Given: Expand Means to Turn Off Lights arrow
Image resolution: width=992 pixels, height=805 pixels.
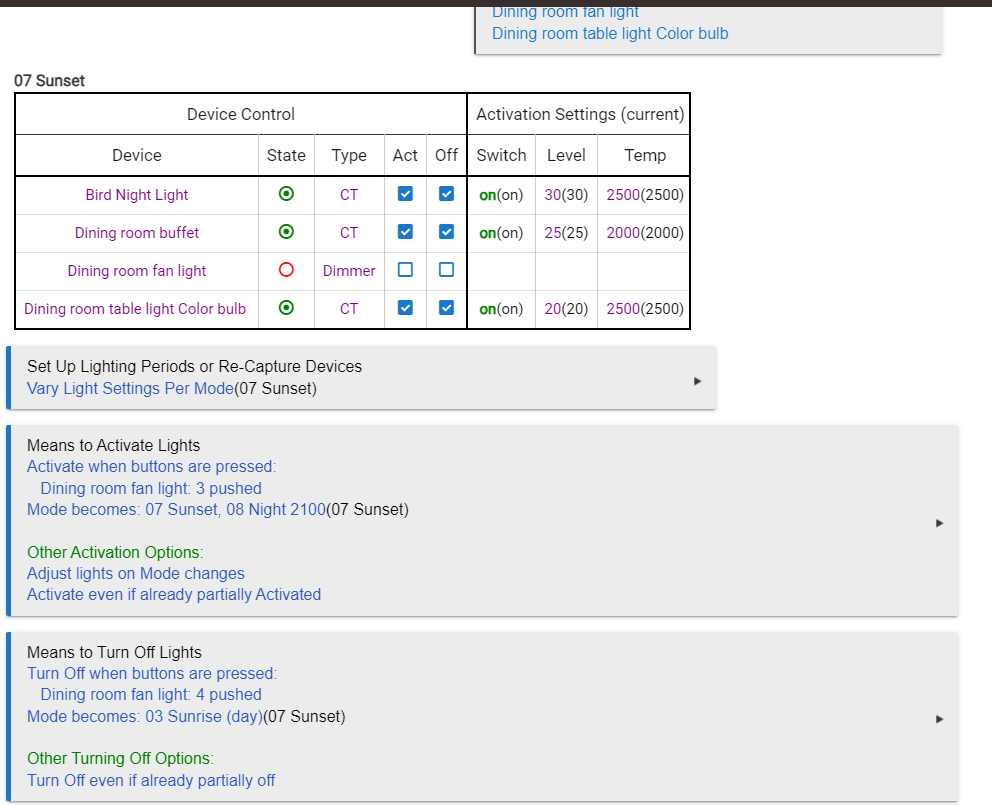Looking at the screenshot, I should [x=939, y=719].
